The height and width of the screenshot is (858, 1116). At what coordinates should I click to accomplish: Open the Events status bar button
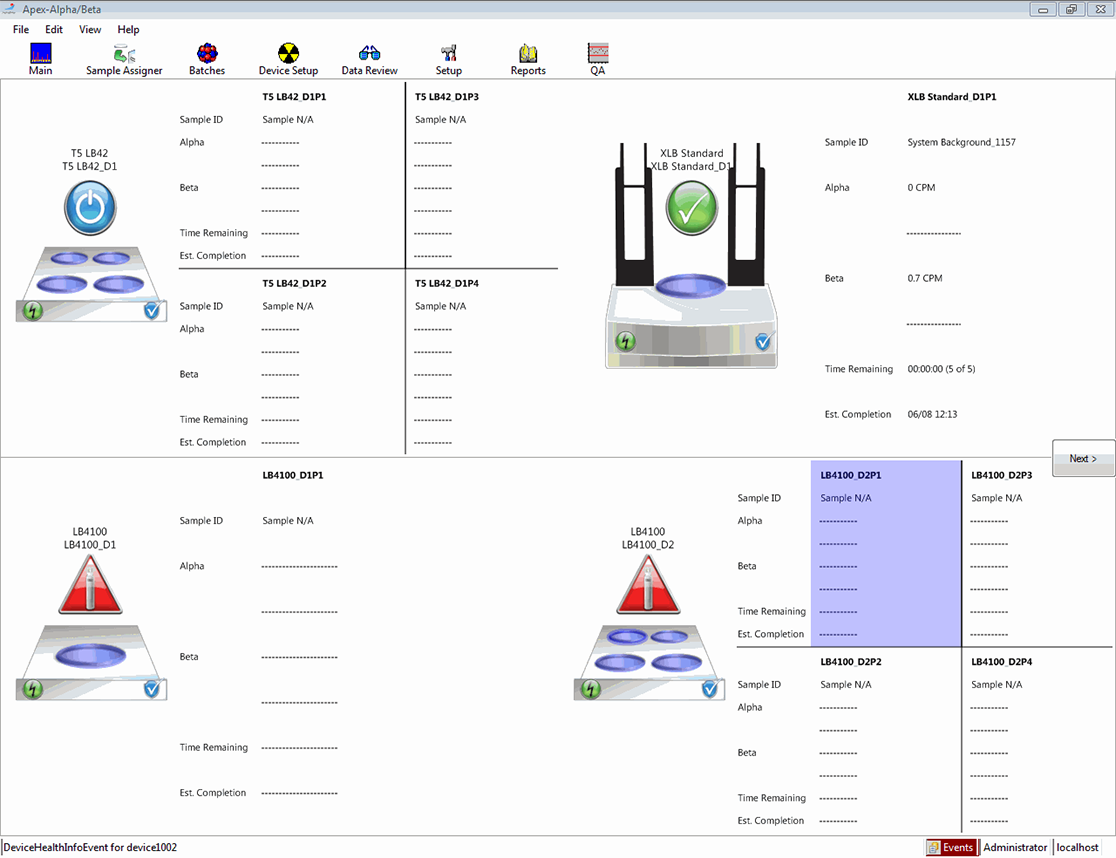click(x=950, y=847)
